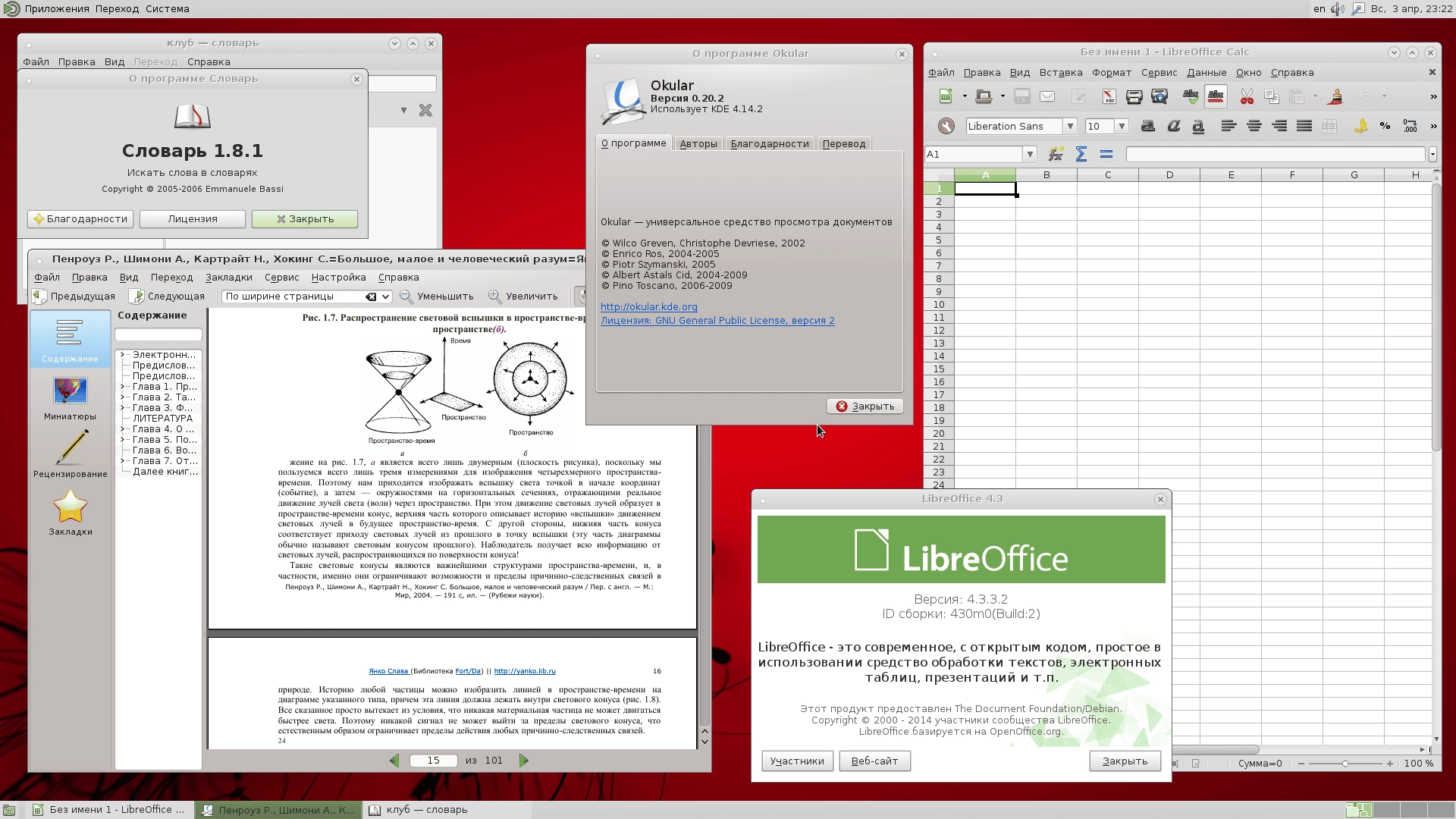Image resolution: width=1456 pixels, height=819 pixels.
Task: Open the http://okular.kde.org link
Action: 649,307
